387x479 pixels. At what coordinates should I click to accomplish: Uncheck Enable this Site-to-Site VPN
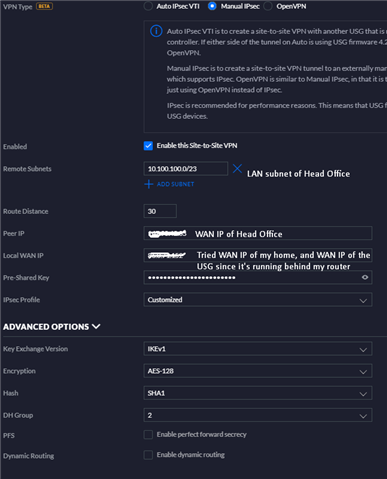pos(148,146)
